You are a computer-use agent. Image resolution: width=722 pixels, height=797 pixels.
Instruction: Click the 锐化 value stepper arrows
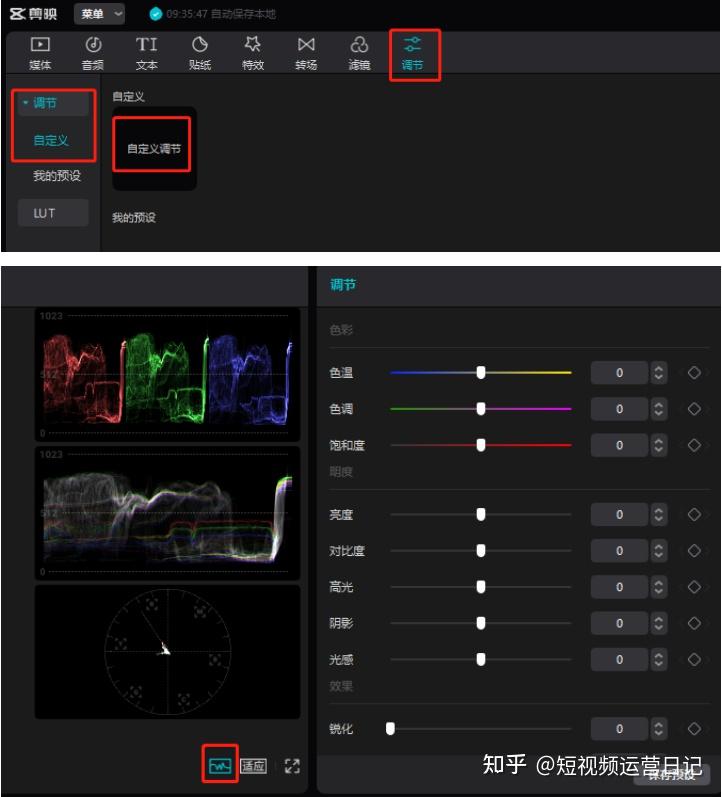point(658,729)
